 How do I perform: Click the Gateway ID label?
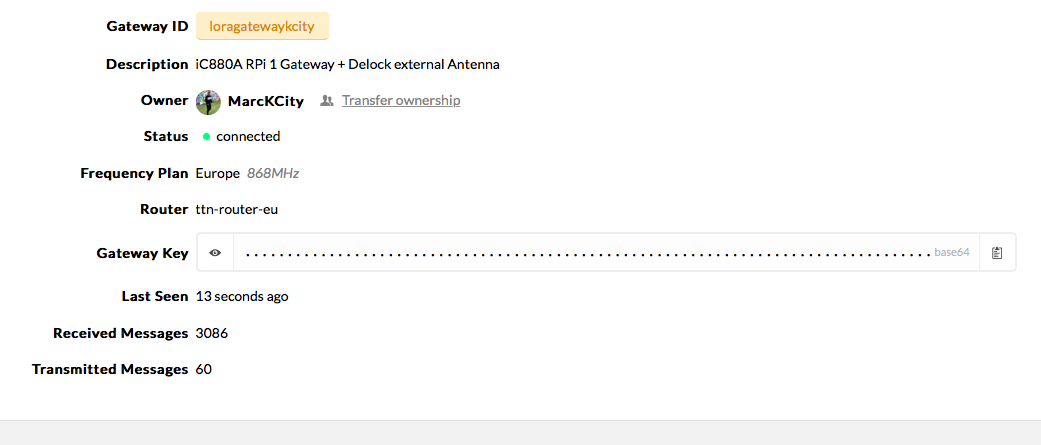coord(147,27)
